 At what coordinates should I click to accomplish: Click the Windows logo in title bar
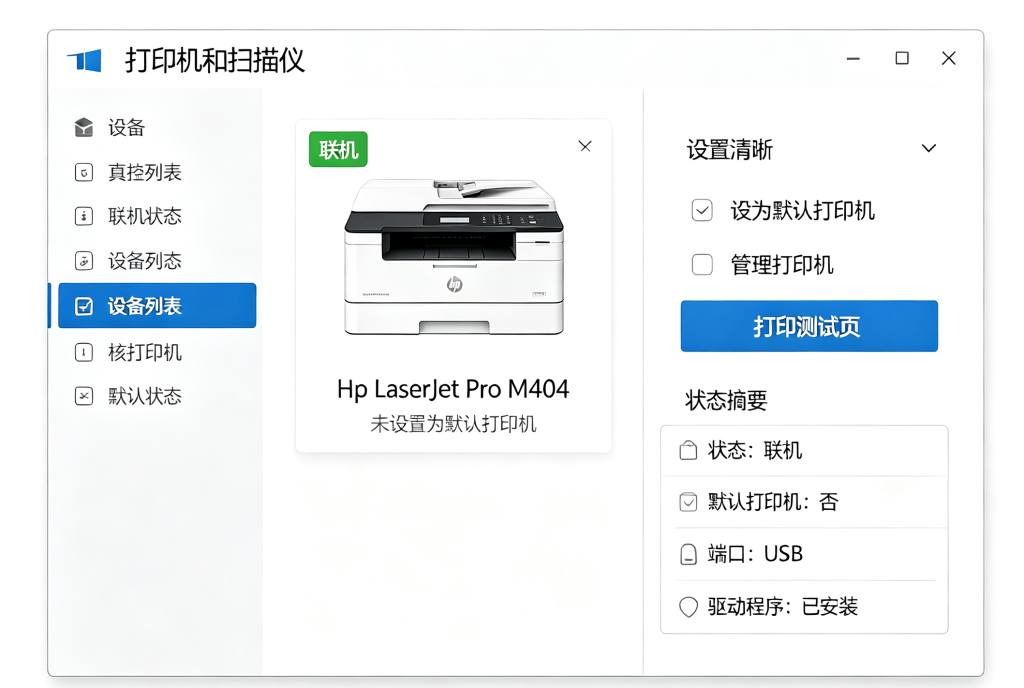coord(84,61)
